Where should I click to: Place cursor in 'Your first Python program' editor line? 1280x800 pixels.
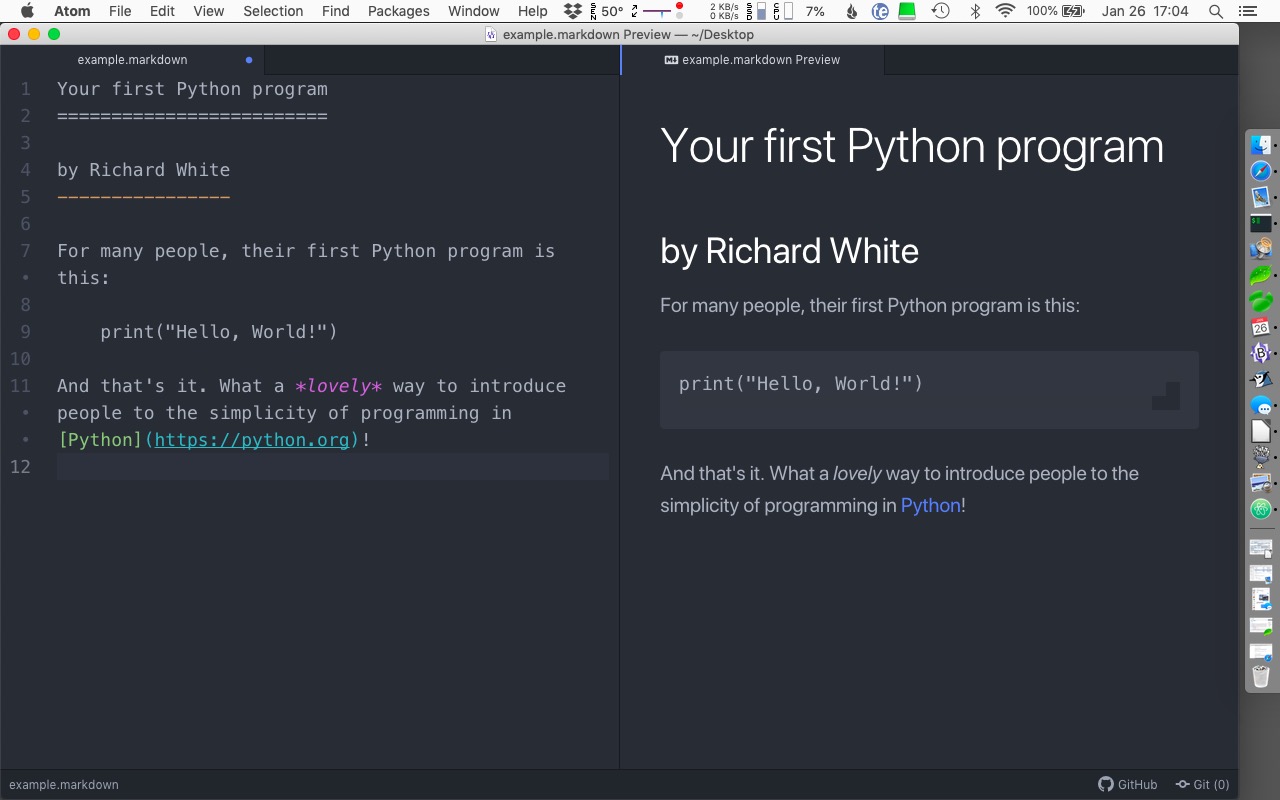tap(192, 89)
